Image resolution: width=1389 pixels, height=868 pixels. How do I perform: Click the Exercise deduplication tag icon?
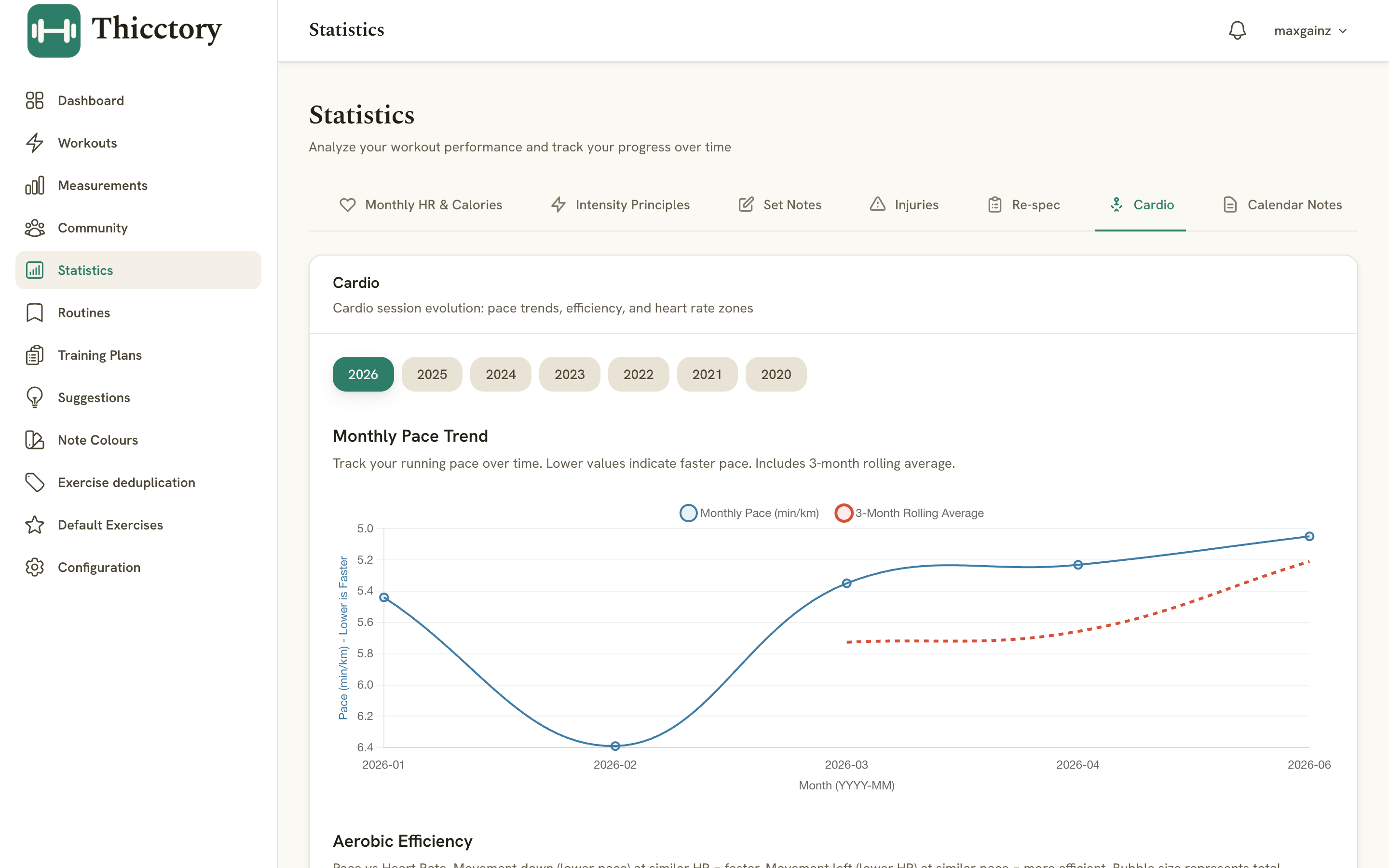click(x=34, y=482)
